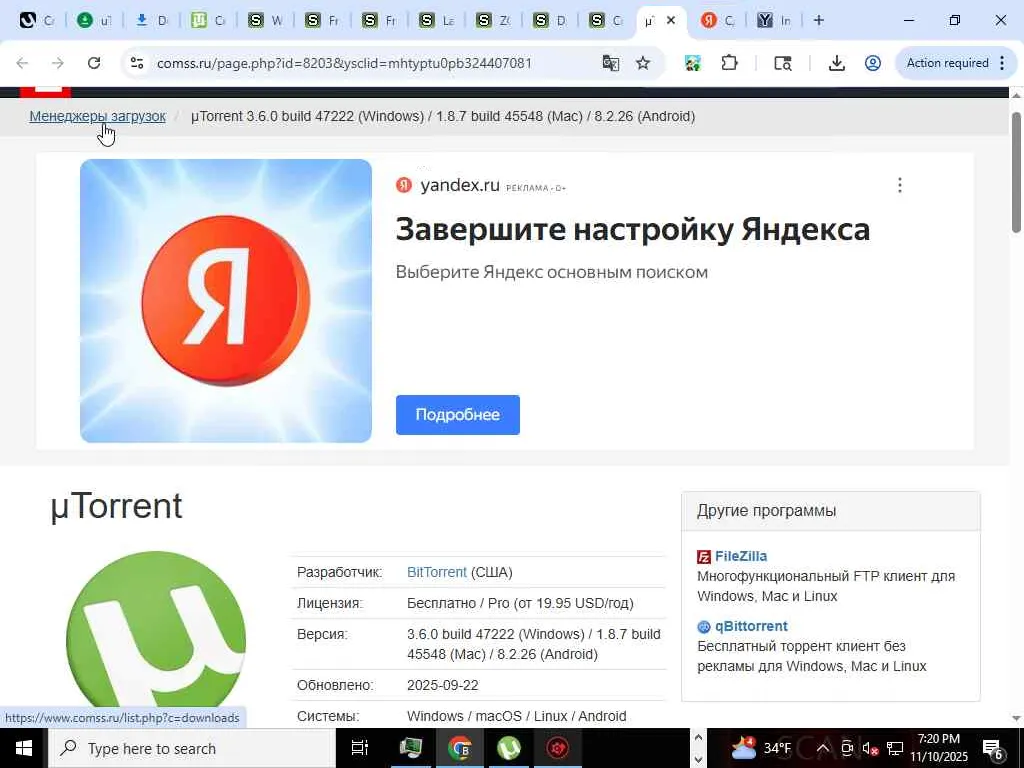Open µTorrent app from the taskbar

(509, 748)
